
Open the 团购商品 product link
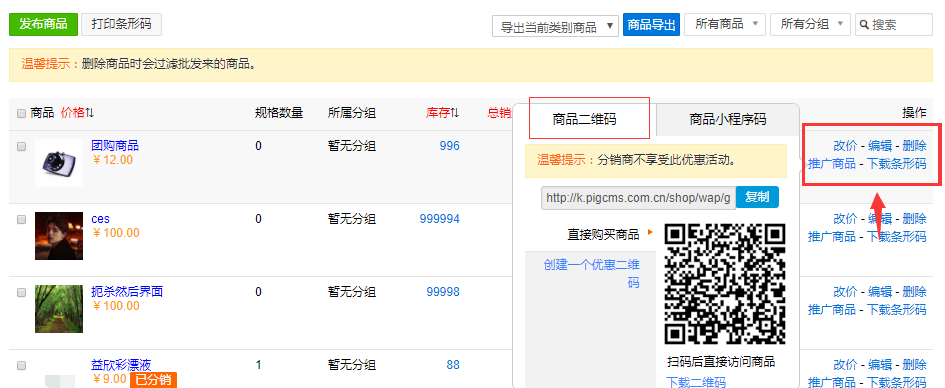pos(115,146)
